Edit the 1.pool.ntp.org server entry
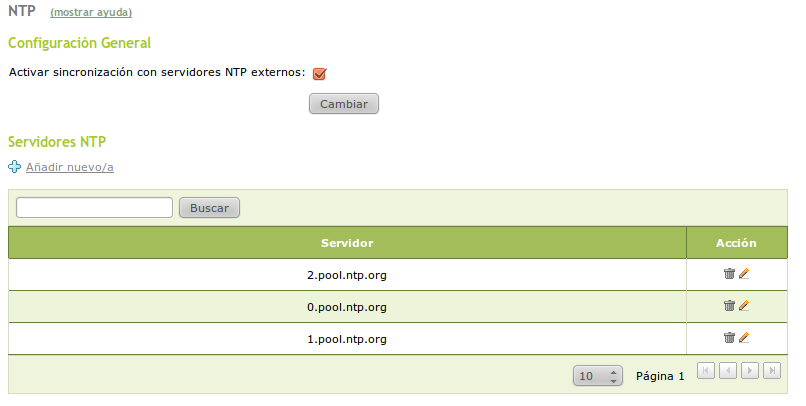This screenshot has height=406, width=806. click(744, 338)
